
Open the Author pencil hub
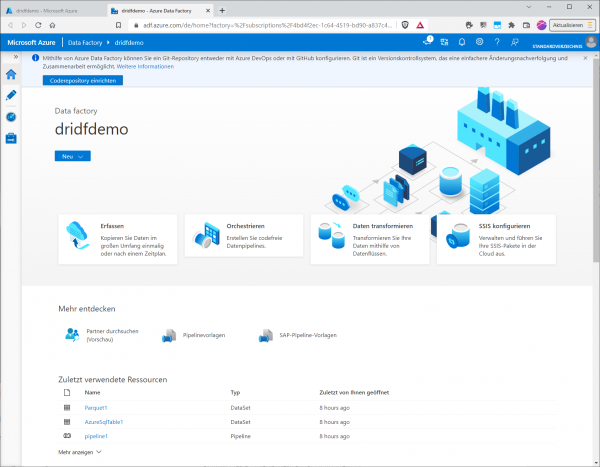(11, 95)
